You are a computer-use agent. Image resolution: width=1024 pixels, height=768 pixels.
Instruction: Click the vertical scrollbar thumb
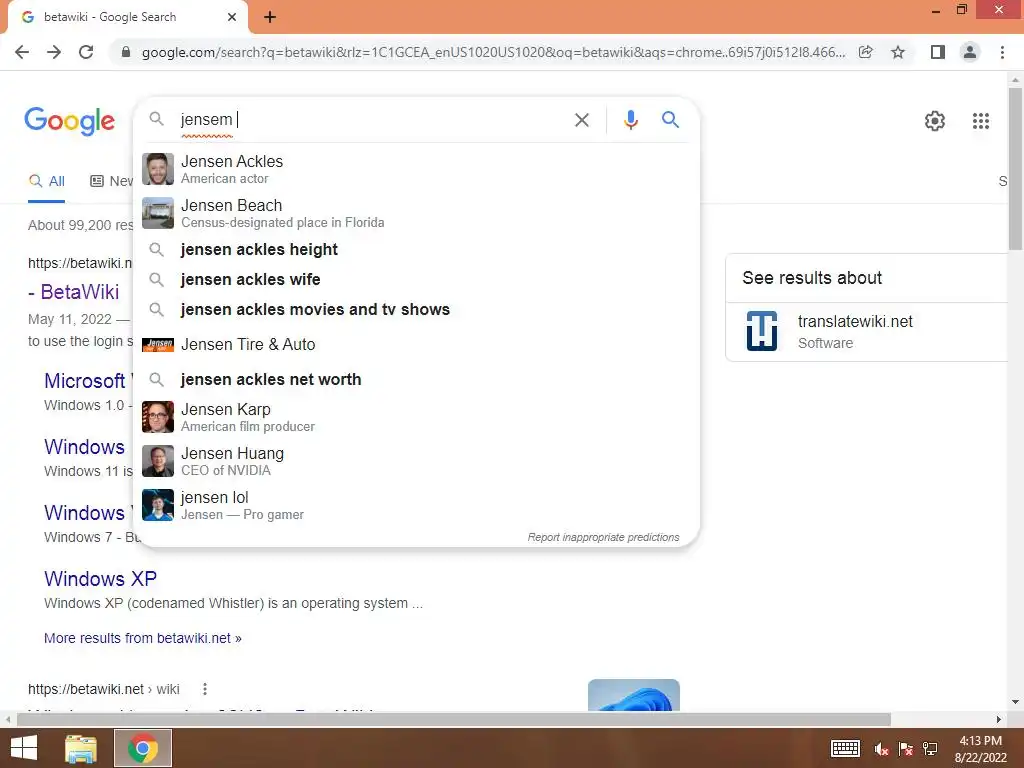point(1015,168)
